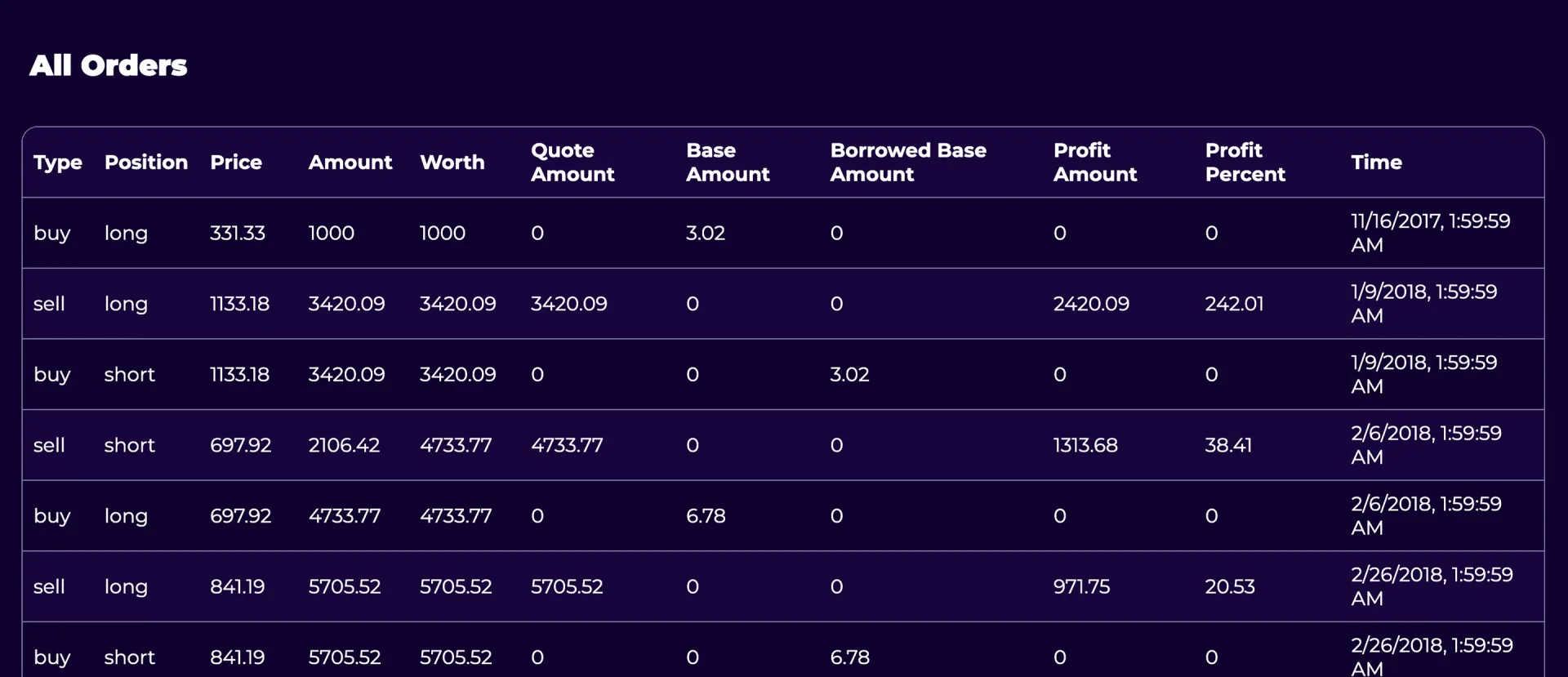This screenshot has height=677, width=1568.
Task: Click the Price column header
Action: (x=236, y=163)
